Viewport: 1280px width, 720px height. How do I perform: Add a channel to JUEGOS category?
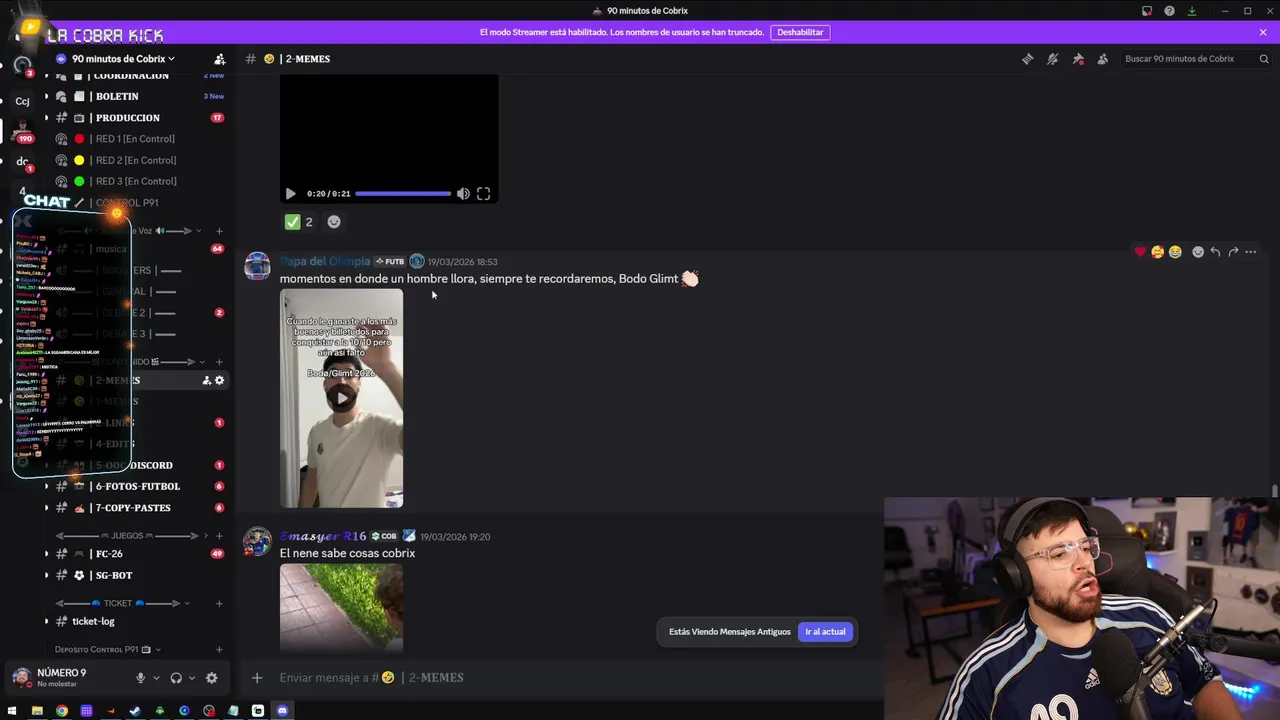pos(219,536)
